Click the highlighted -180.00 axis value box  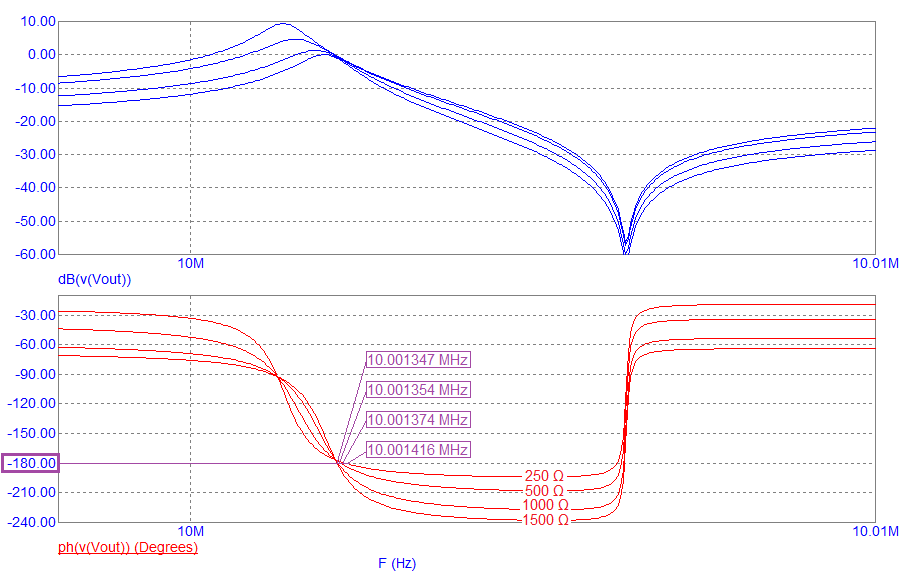click(x=31, y=463)
